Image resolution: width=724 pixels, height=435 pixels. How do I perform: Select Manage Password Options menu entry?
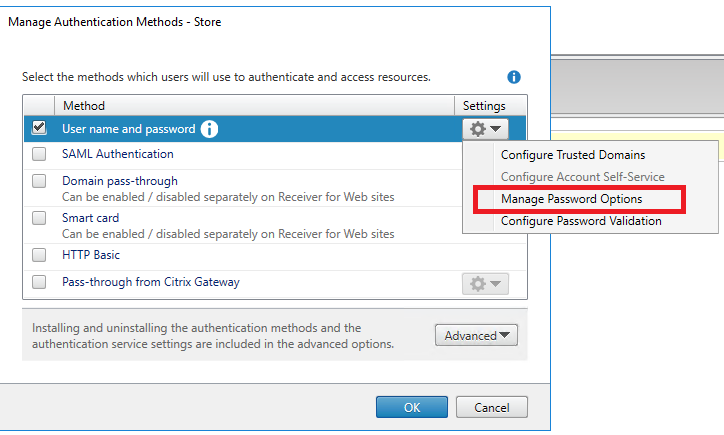click(x=571, y=199)
